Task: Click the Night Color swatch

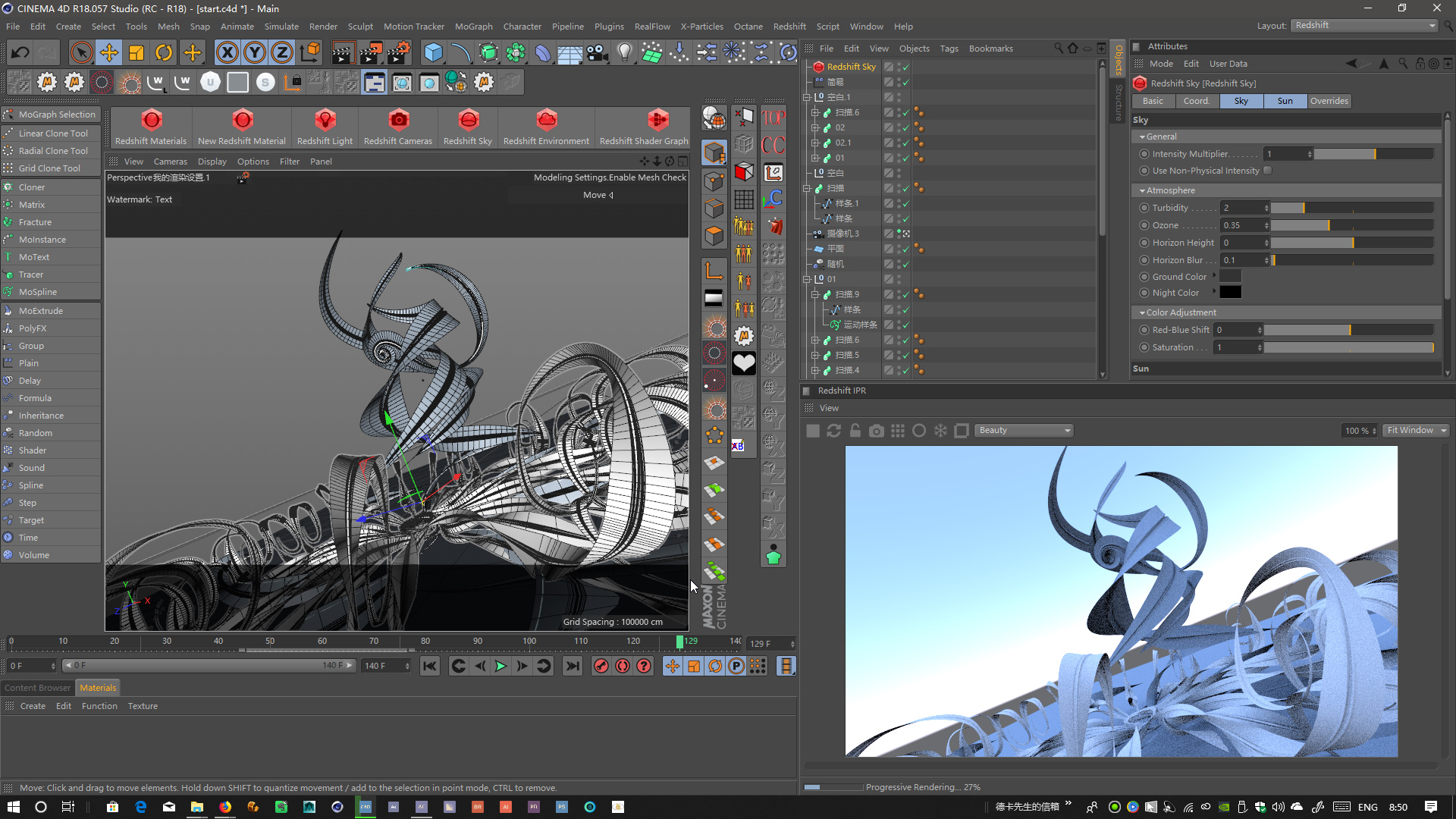Action: (1230, 293)
